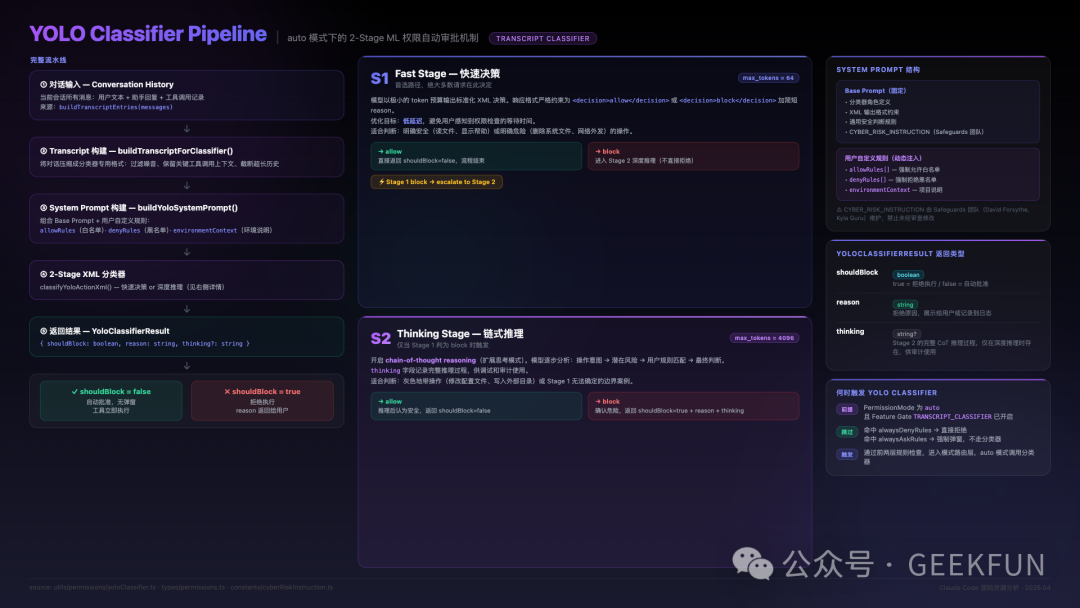This screenshot has width=1080, height=608.
Task: Click the Stage 1 block escalate to Stage 2 tag
Action: pyautogui.click(x=437, y=182)
